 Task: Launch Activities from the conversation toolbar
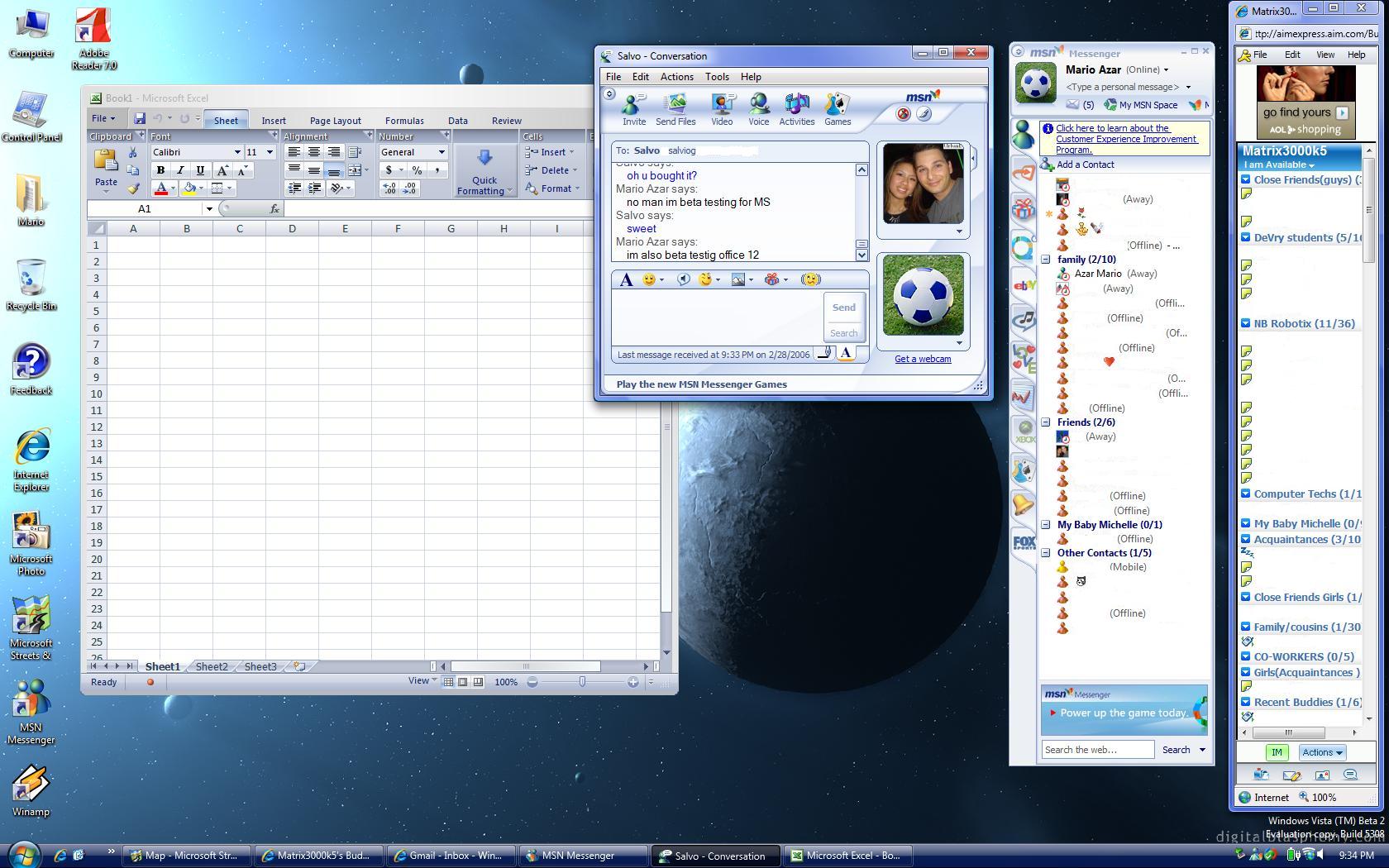(795, 108)
